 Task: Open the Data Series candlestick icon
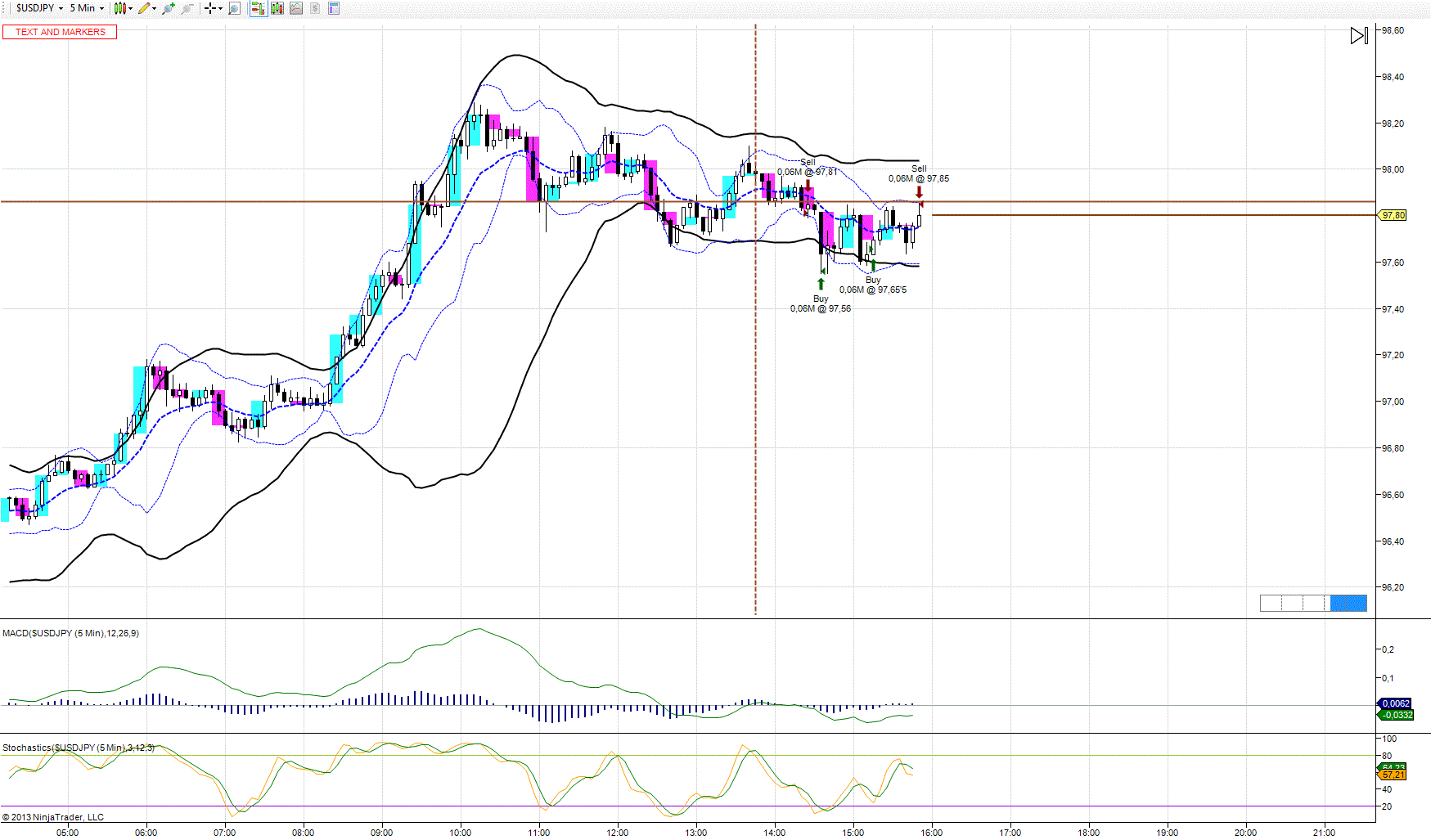click(x=277, y=8)
